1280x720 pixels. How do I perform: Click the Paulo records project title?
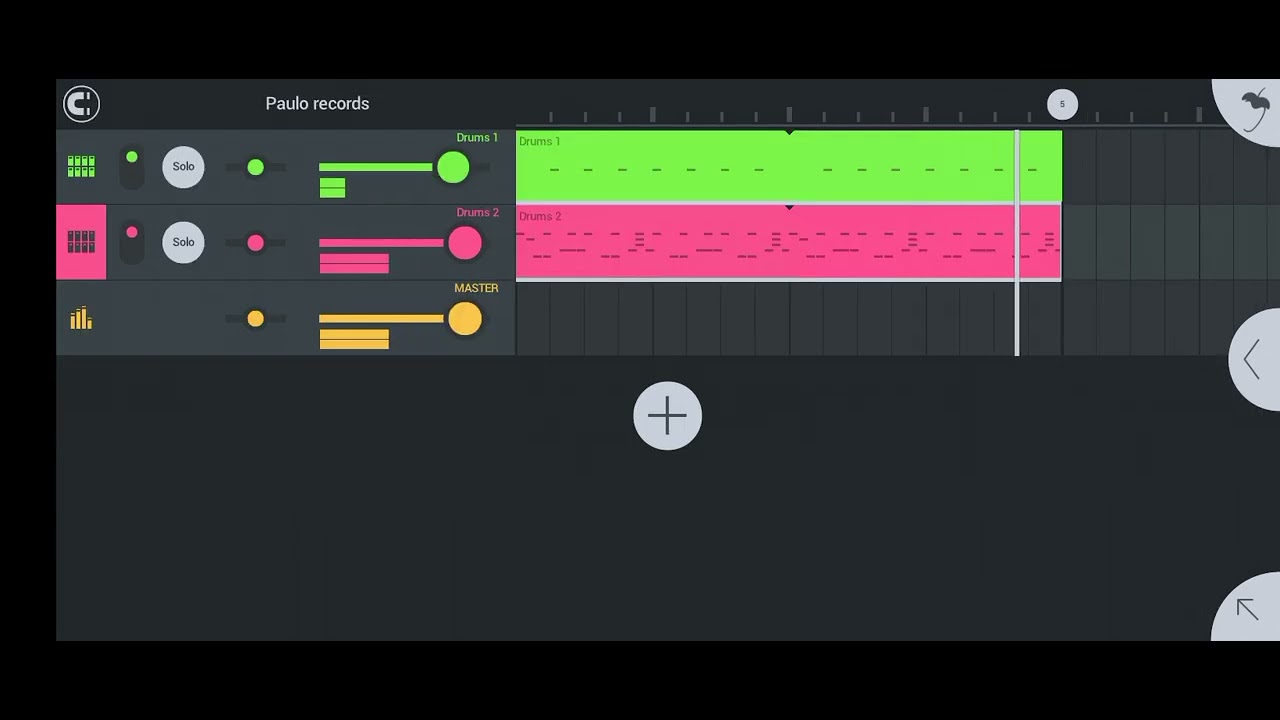coord(317,104)
